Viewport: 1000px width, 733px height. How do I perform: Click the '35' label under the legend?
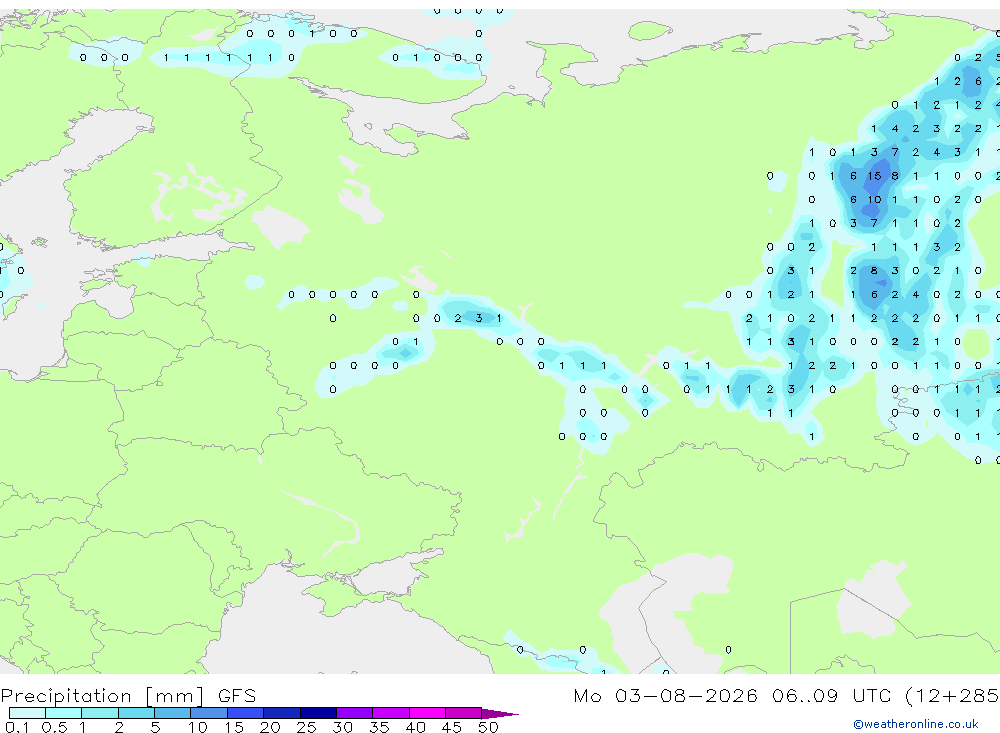(379, 727)
